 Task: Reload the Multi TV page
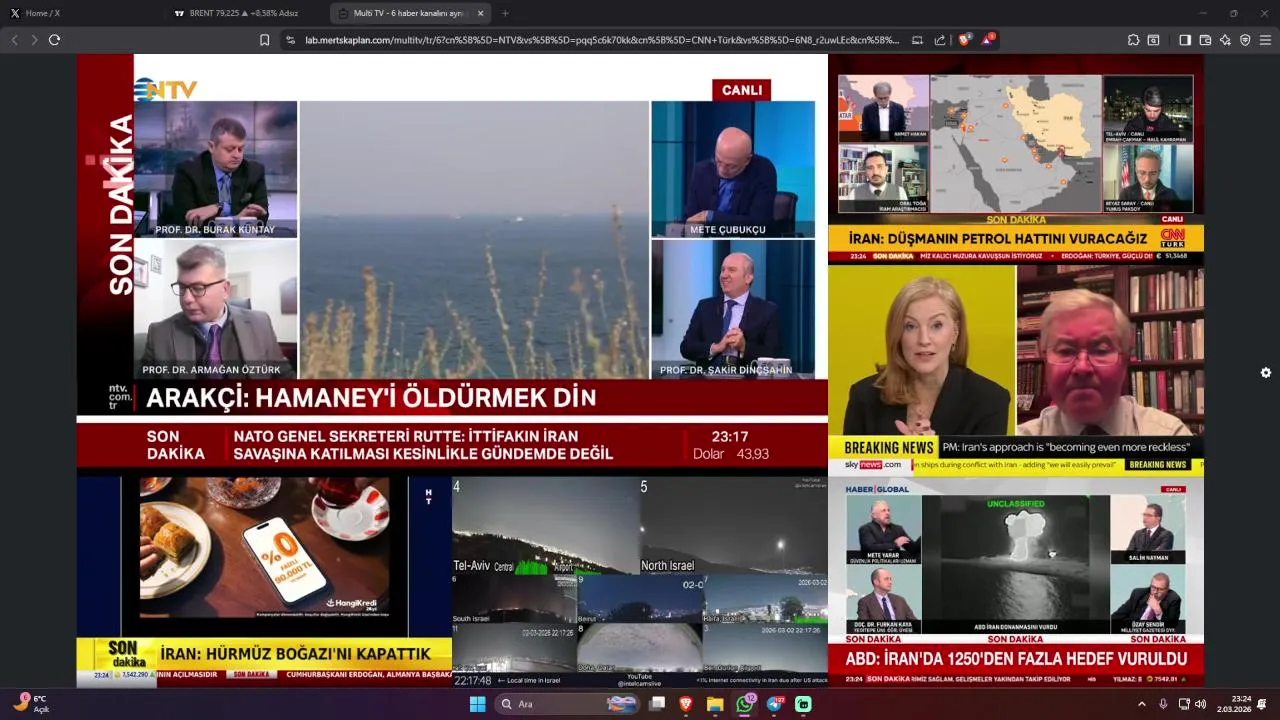(x=54, y=40)
